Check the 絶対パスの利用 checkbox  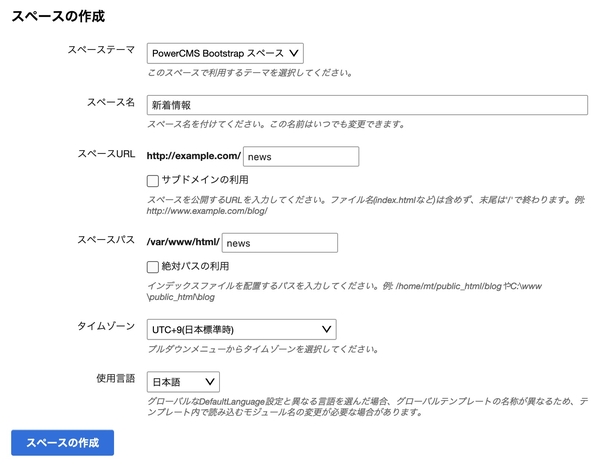153,267
